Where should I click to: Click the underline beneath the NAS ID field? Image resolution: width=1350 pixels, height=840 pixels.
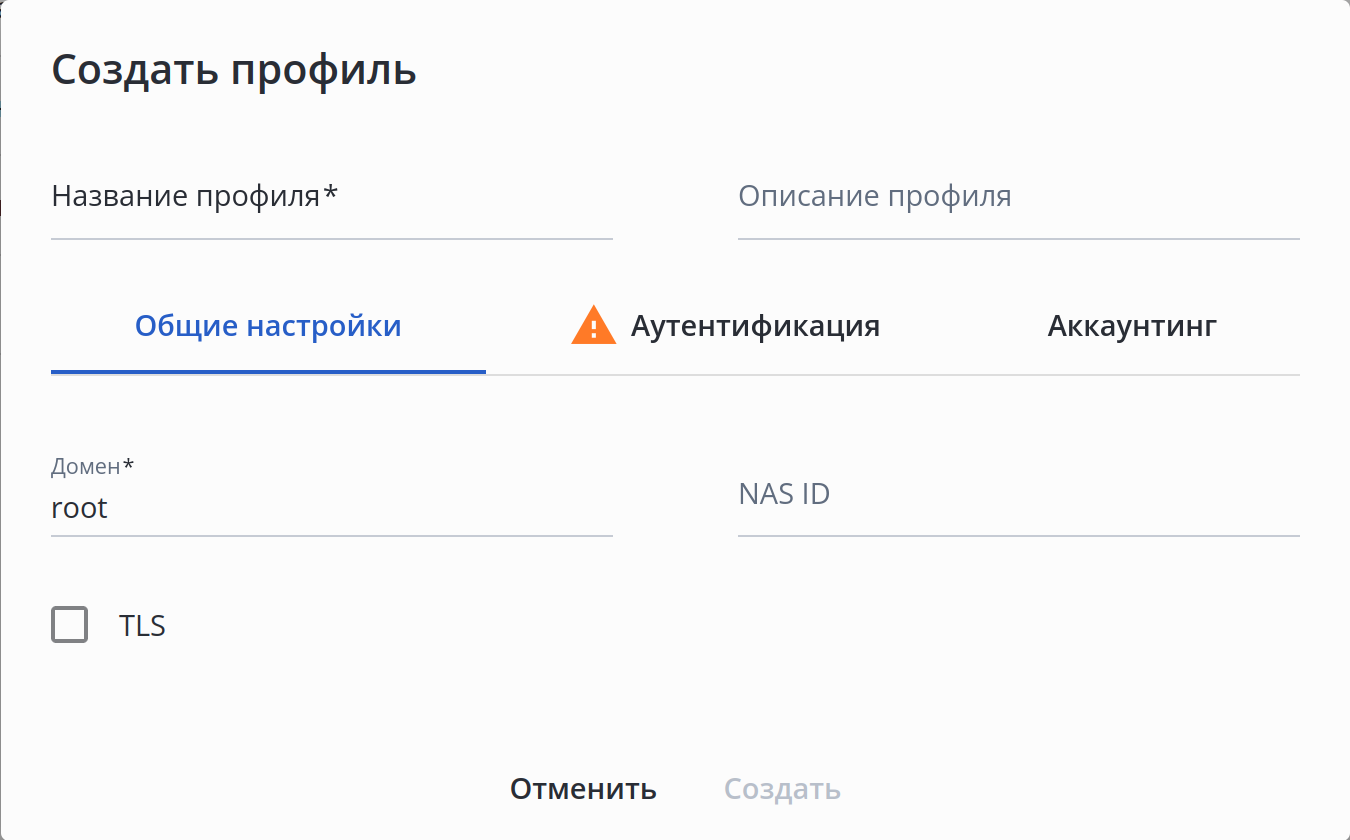[1018, 536]
